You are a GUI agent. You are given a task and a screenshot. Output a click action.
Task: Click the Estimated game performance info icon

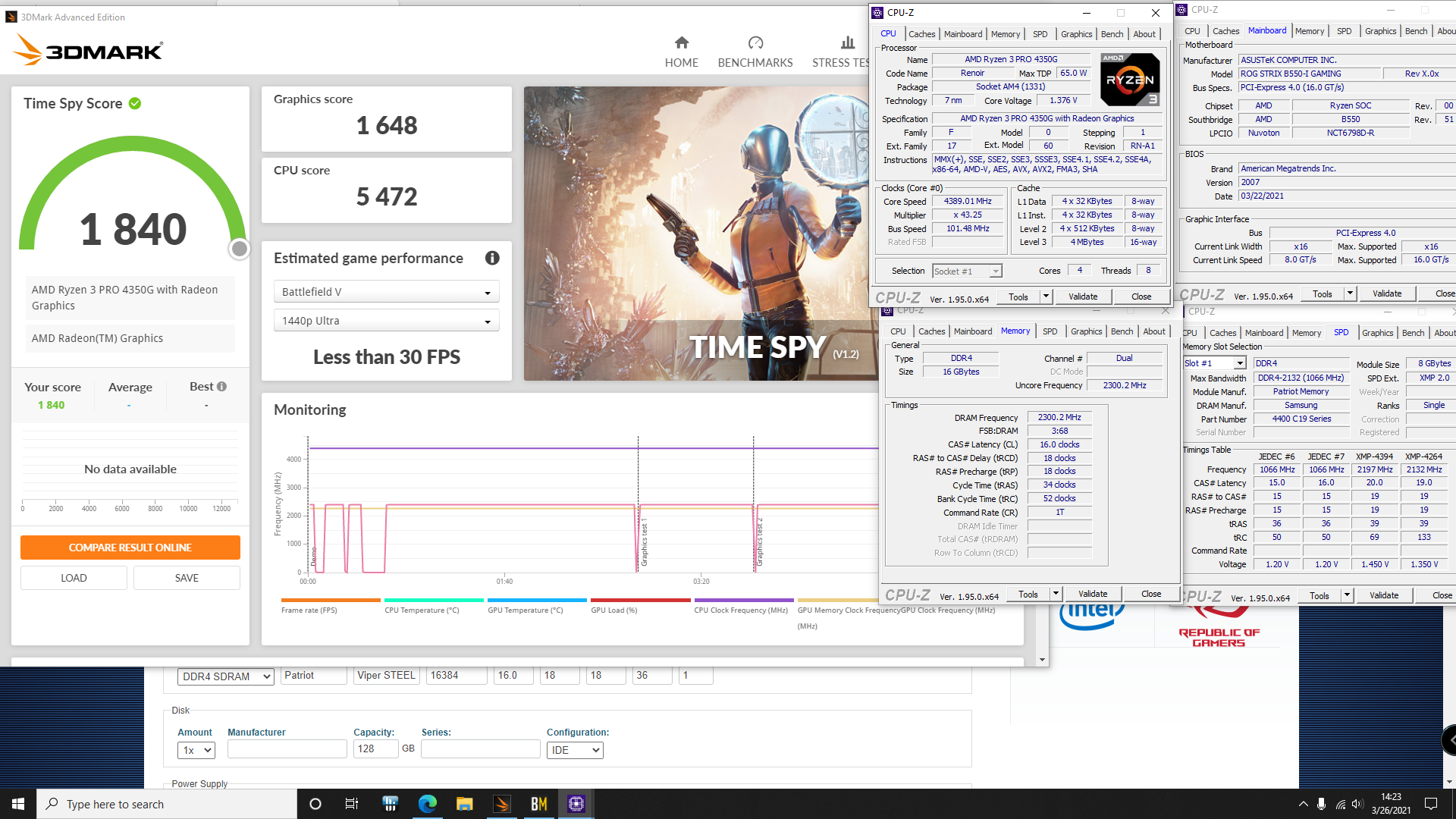(x=492, y=258)
